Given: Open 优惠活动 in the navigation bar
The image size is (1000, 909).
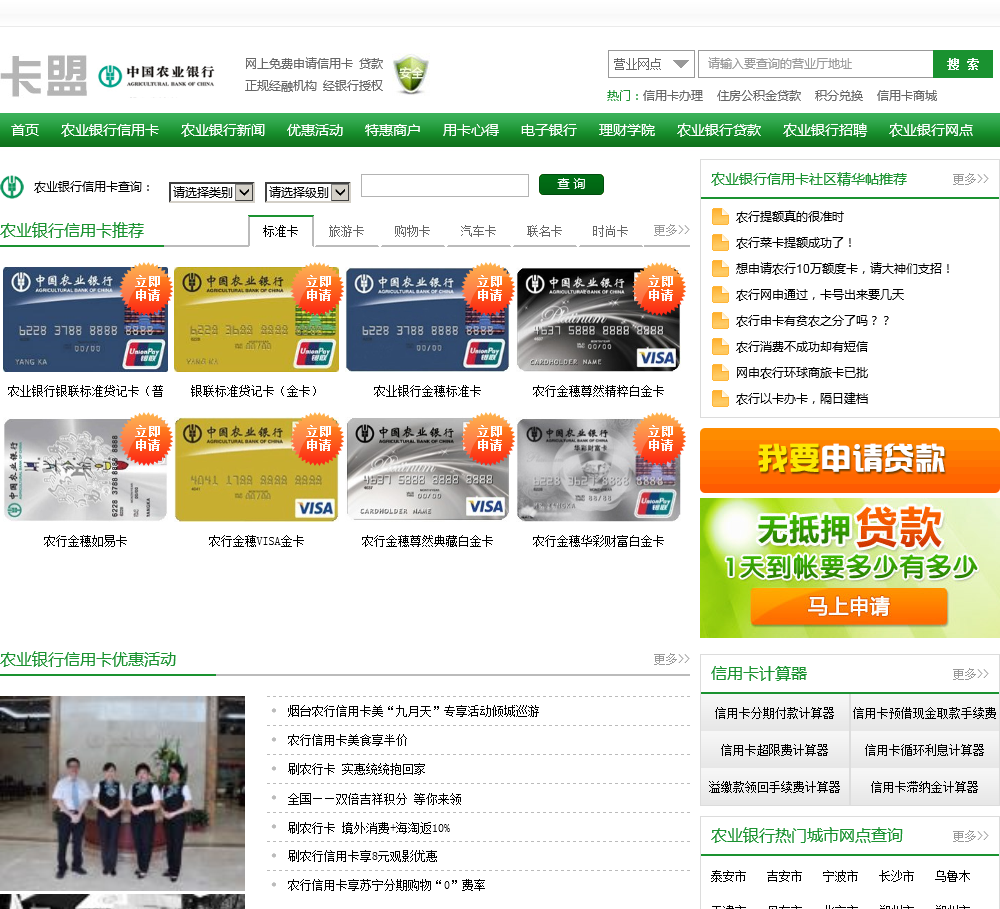Looking at the screenshot, I should (315, 130).
